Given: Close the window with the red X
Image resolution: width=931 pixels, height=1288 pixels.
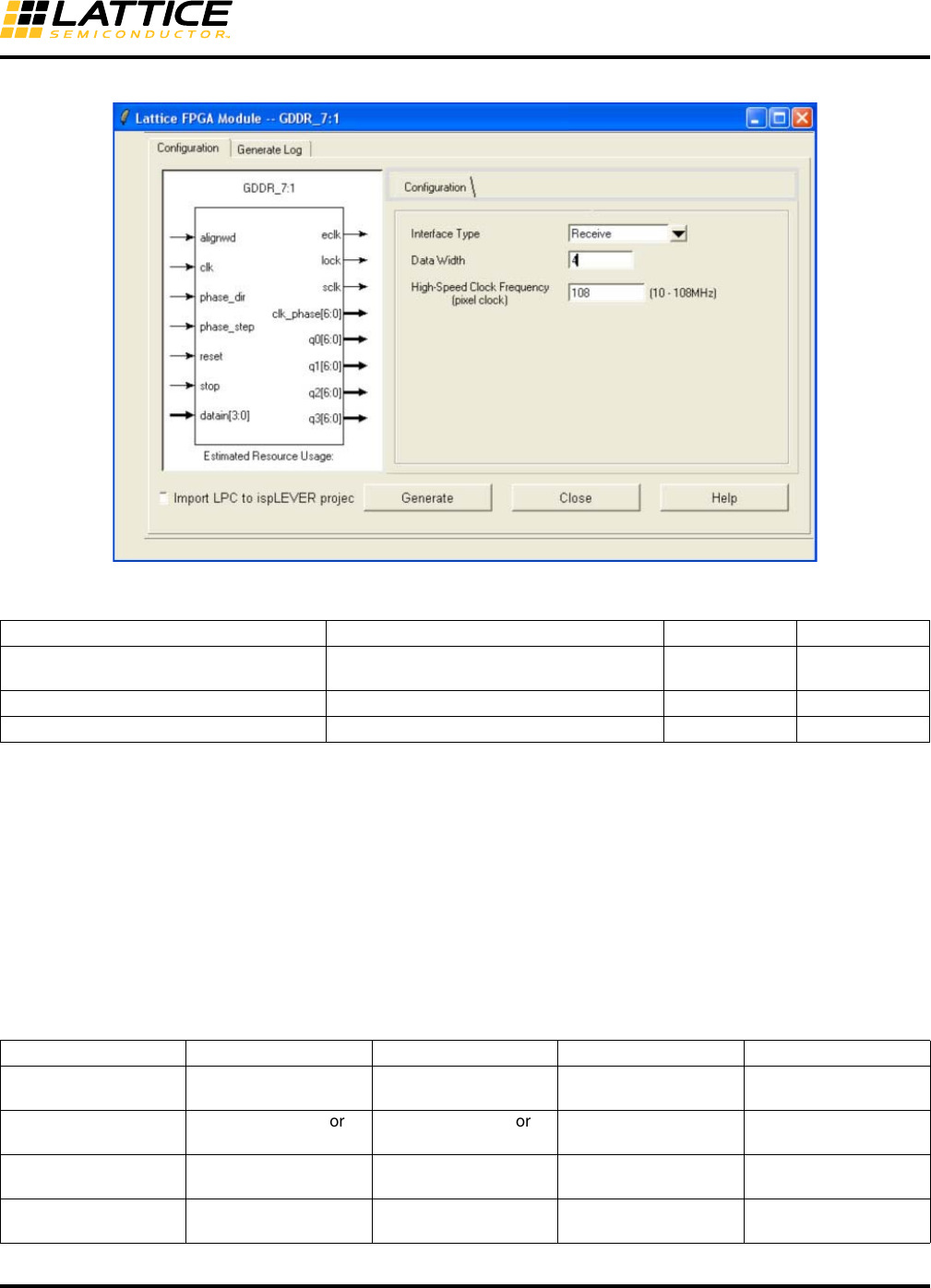Looking at the screenshot, I should (802, 118).
